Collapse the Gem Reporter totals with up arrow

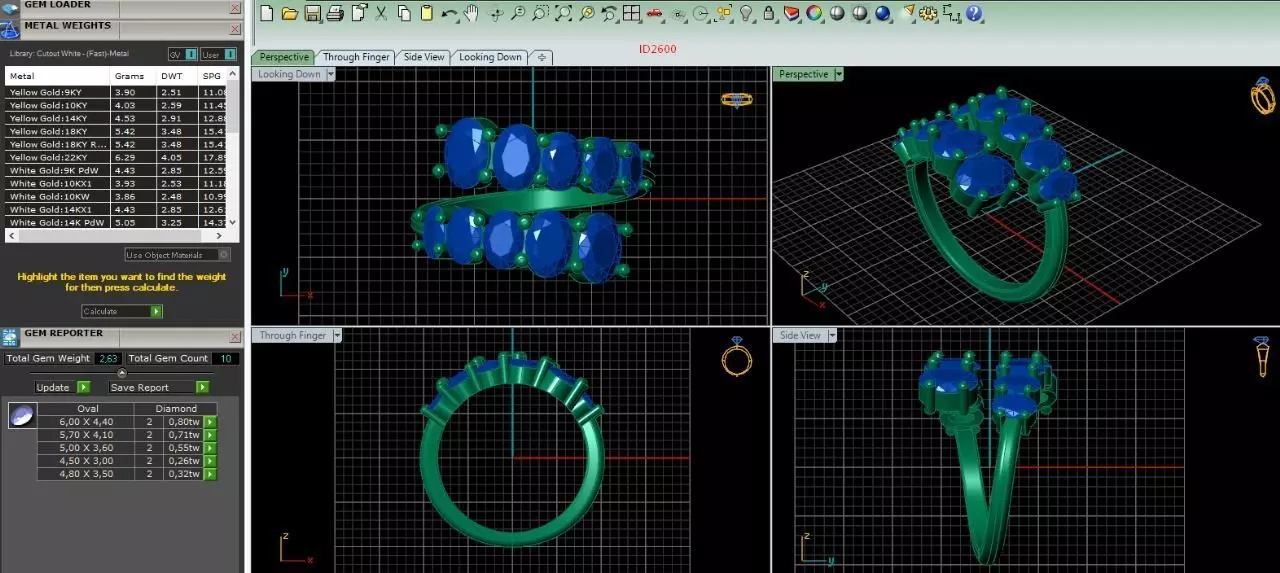122,372
